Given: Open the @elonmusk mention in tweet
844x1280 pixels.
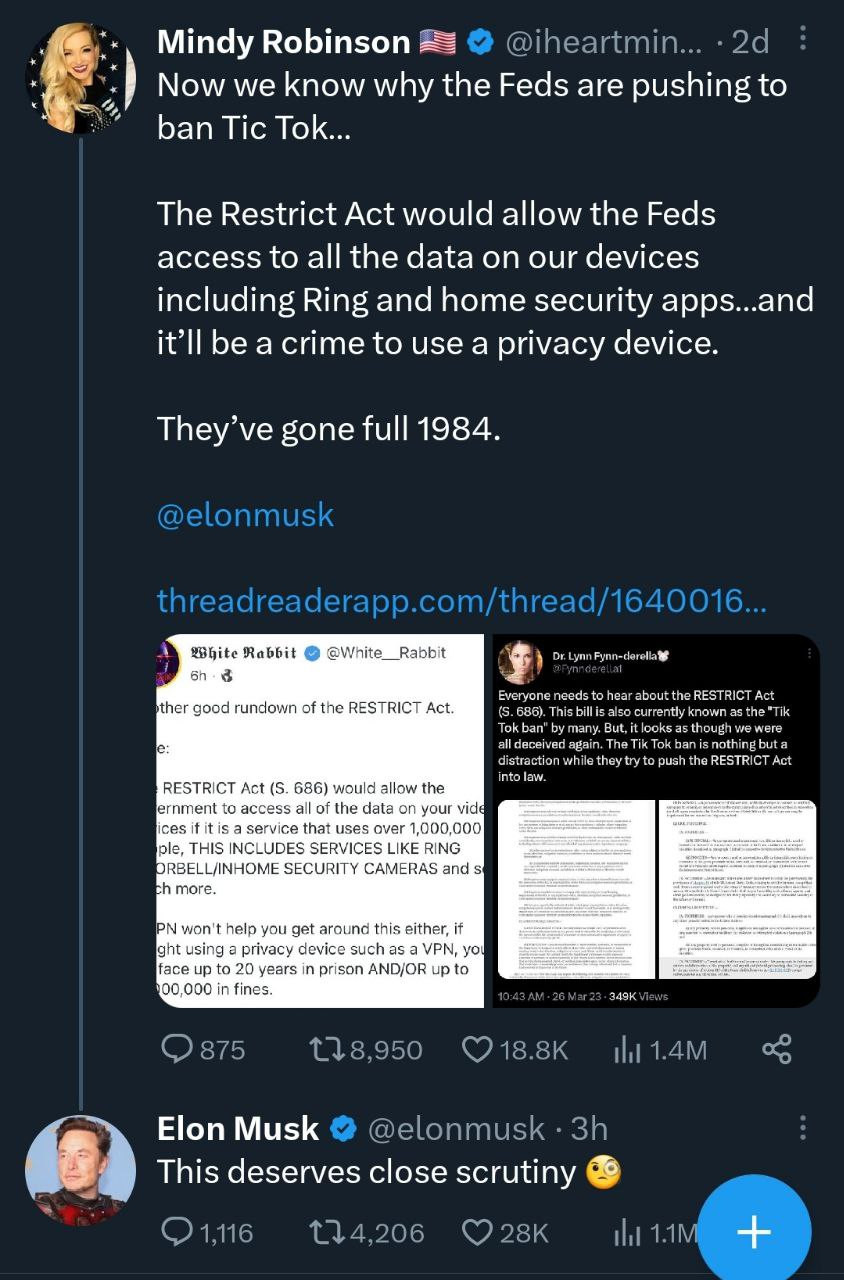Looking at the screenshot, I should (x=245, y=515).
